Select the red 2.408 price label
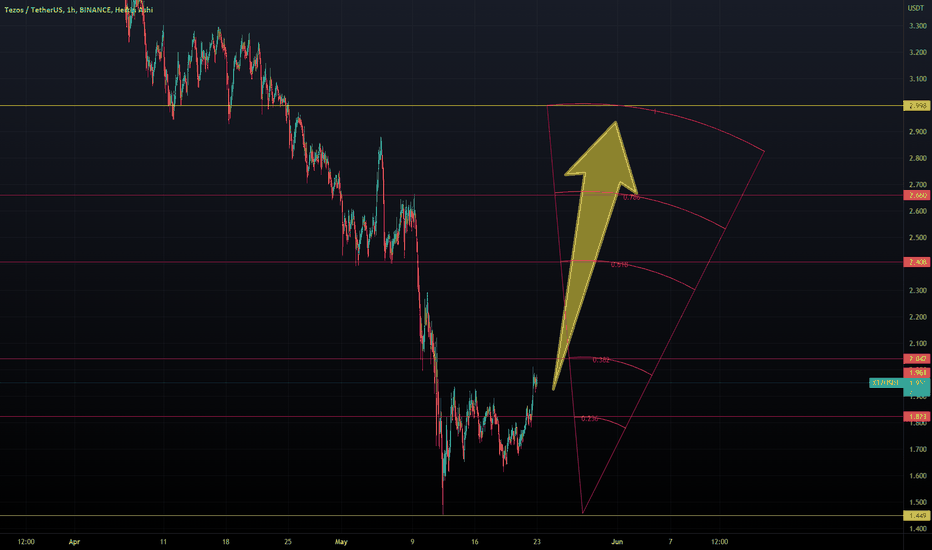This screenshot has height=550, width=932. (x=917, y=262)
